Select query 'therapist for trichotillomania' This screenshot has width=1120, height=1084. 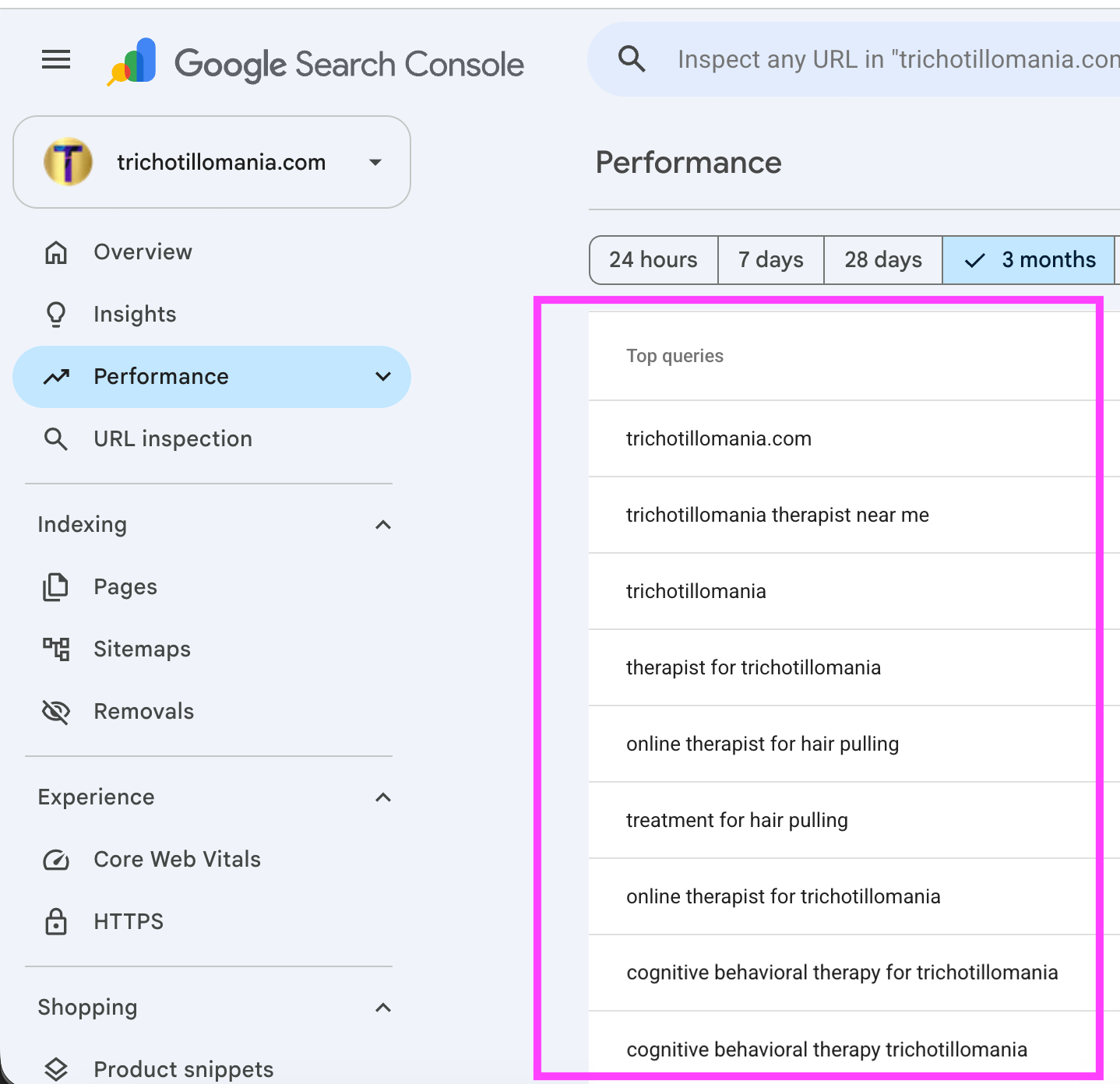tap(754, 667)
